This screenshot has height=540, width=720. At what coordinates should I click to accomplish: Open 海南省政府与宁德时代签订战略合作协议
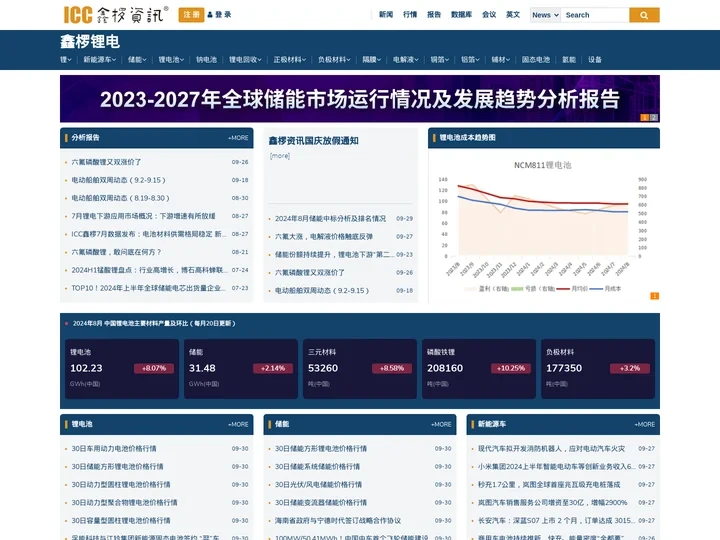(338, 520)
